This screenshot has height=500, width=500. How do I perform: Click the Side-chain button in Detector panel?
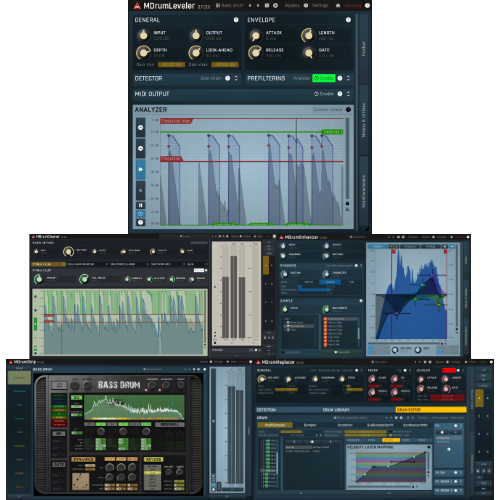point(211,78)
